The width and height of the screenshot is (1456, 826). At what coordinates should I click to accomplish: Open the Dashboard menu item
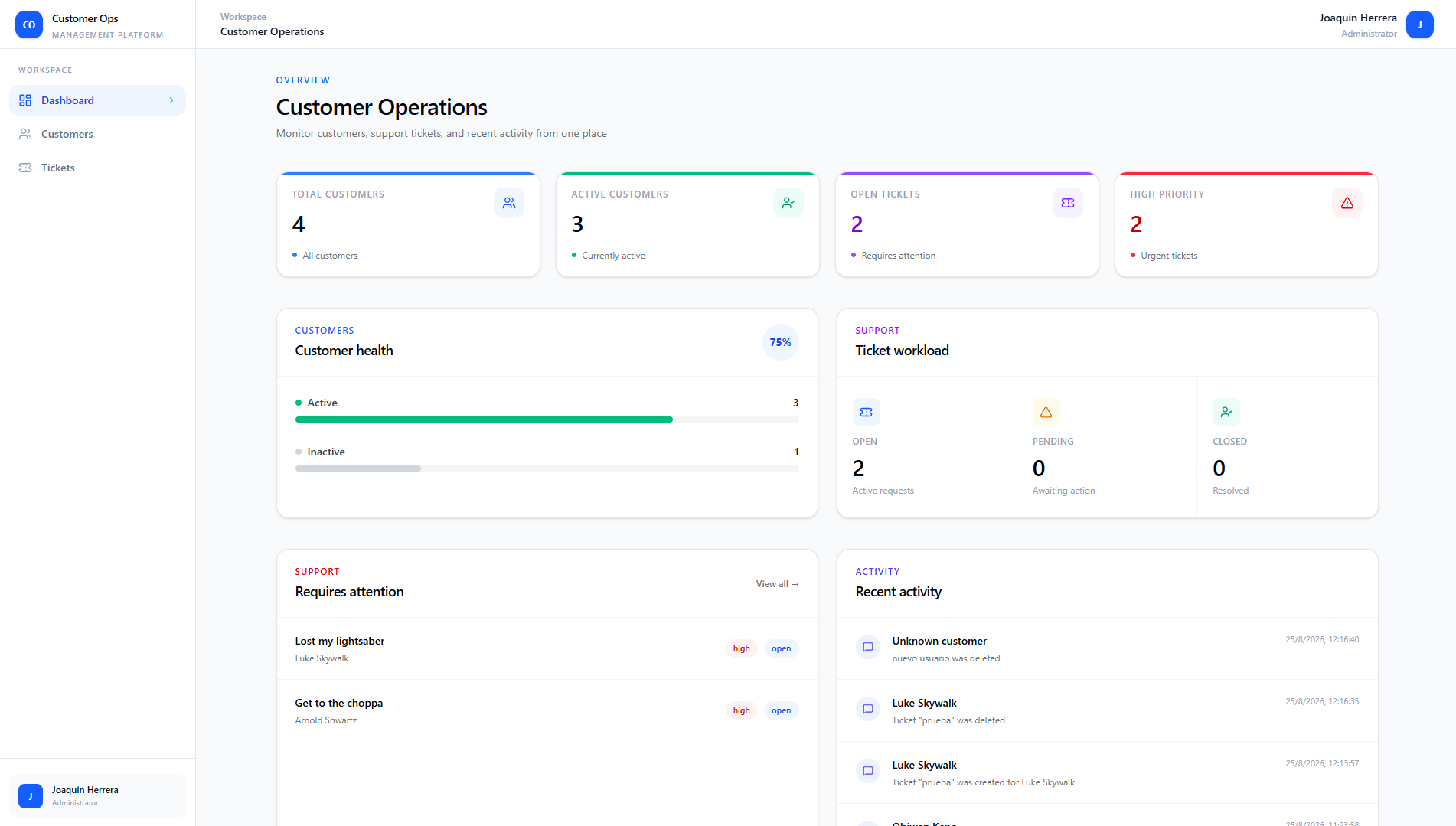pos(97,100)
